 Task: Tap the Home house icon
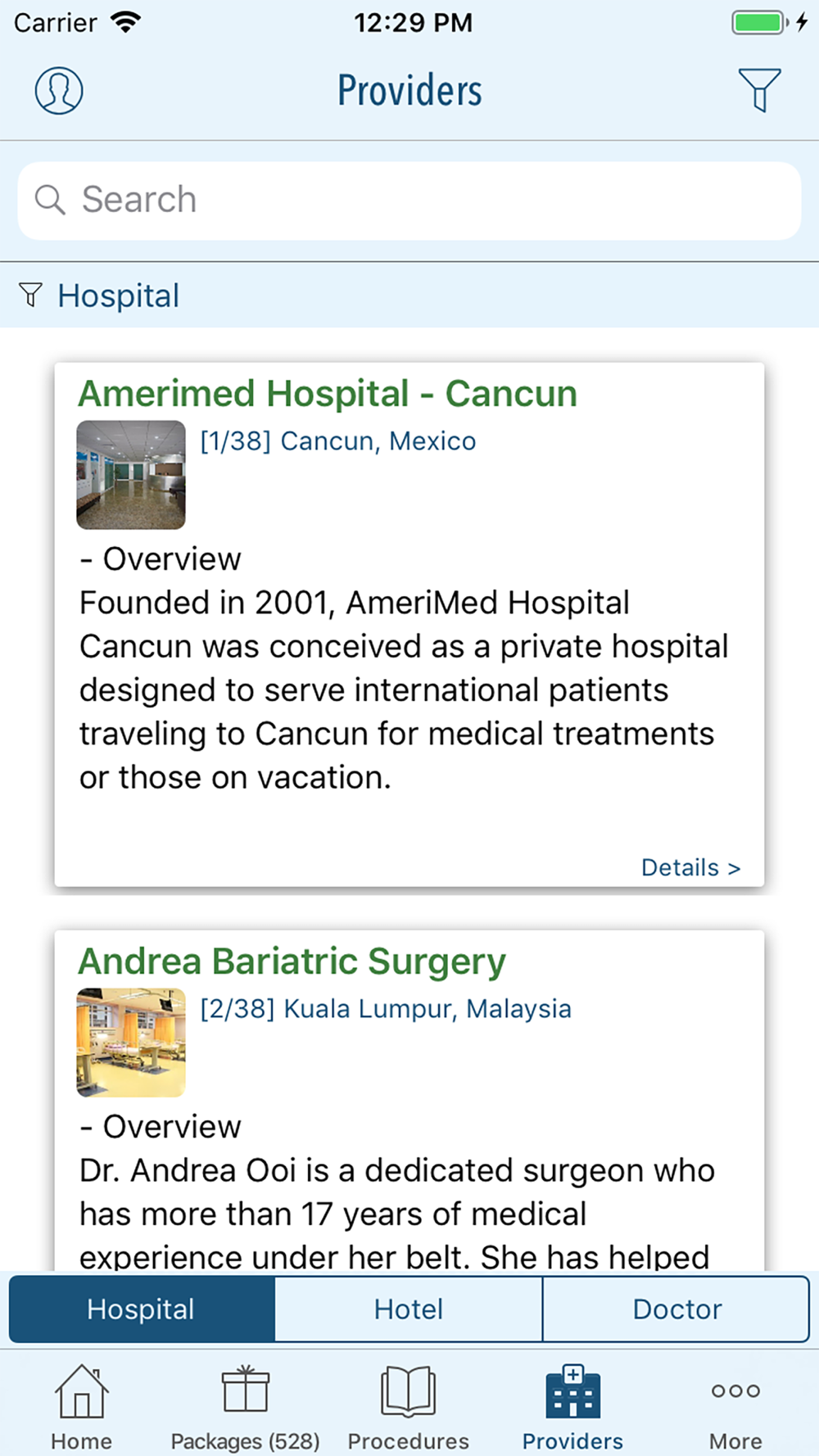tap(81, 1391)
